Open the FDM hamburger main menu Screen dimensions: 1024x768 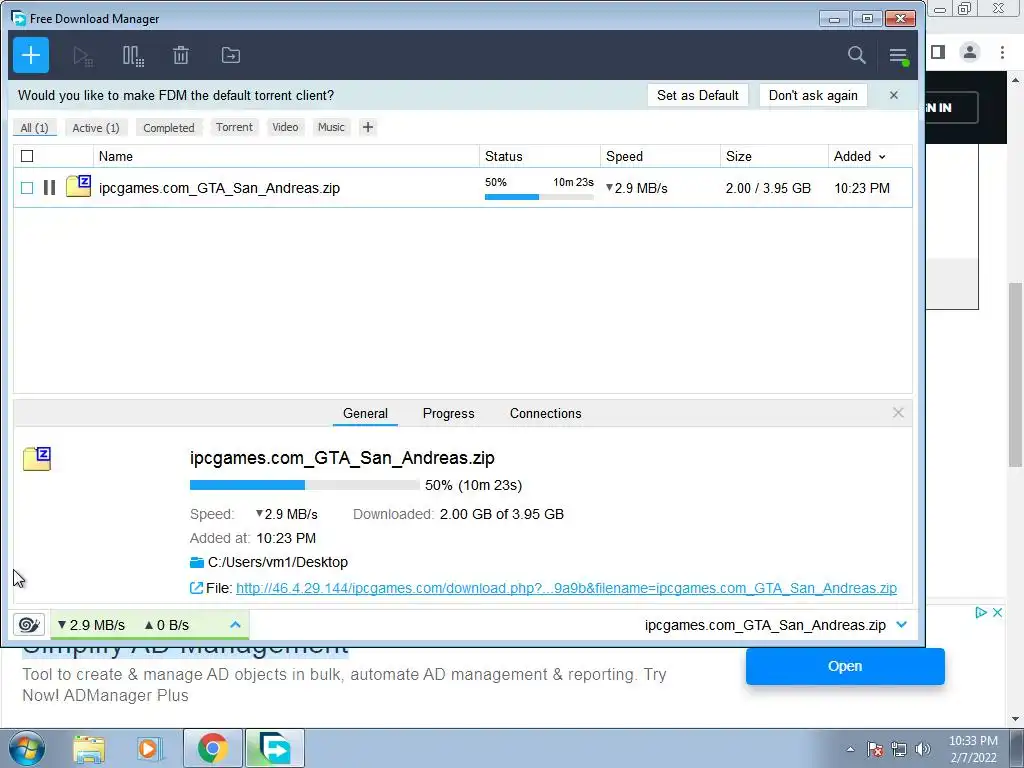[899, 56]
